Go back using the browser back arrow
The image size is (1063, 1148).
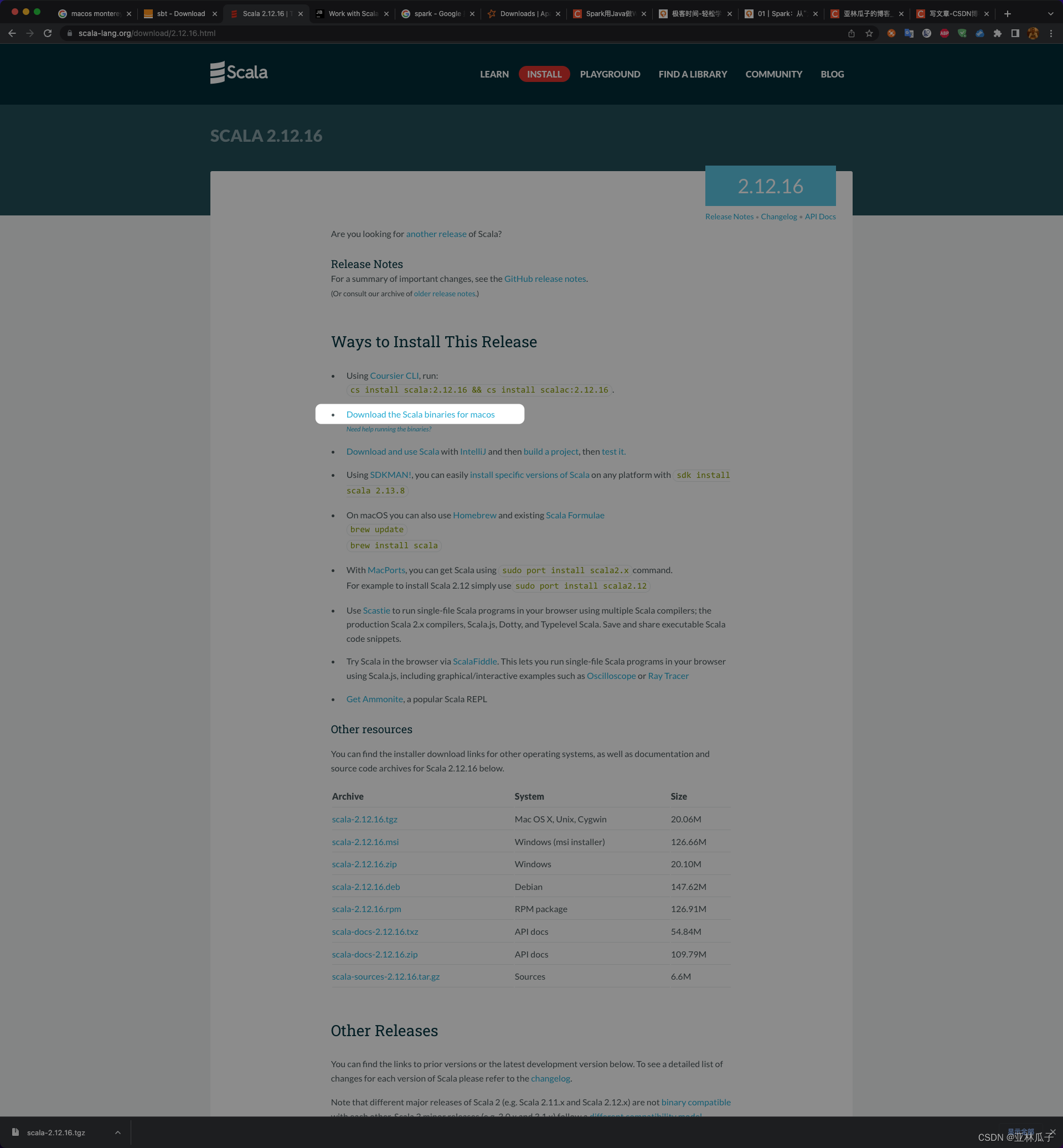click(x=12, y=33)
